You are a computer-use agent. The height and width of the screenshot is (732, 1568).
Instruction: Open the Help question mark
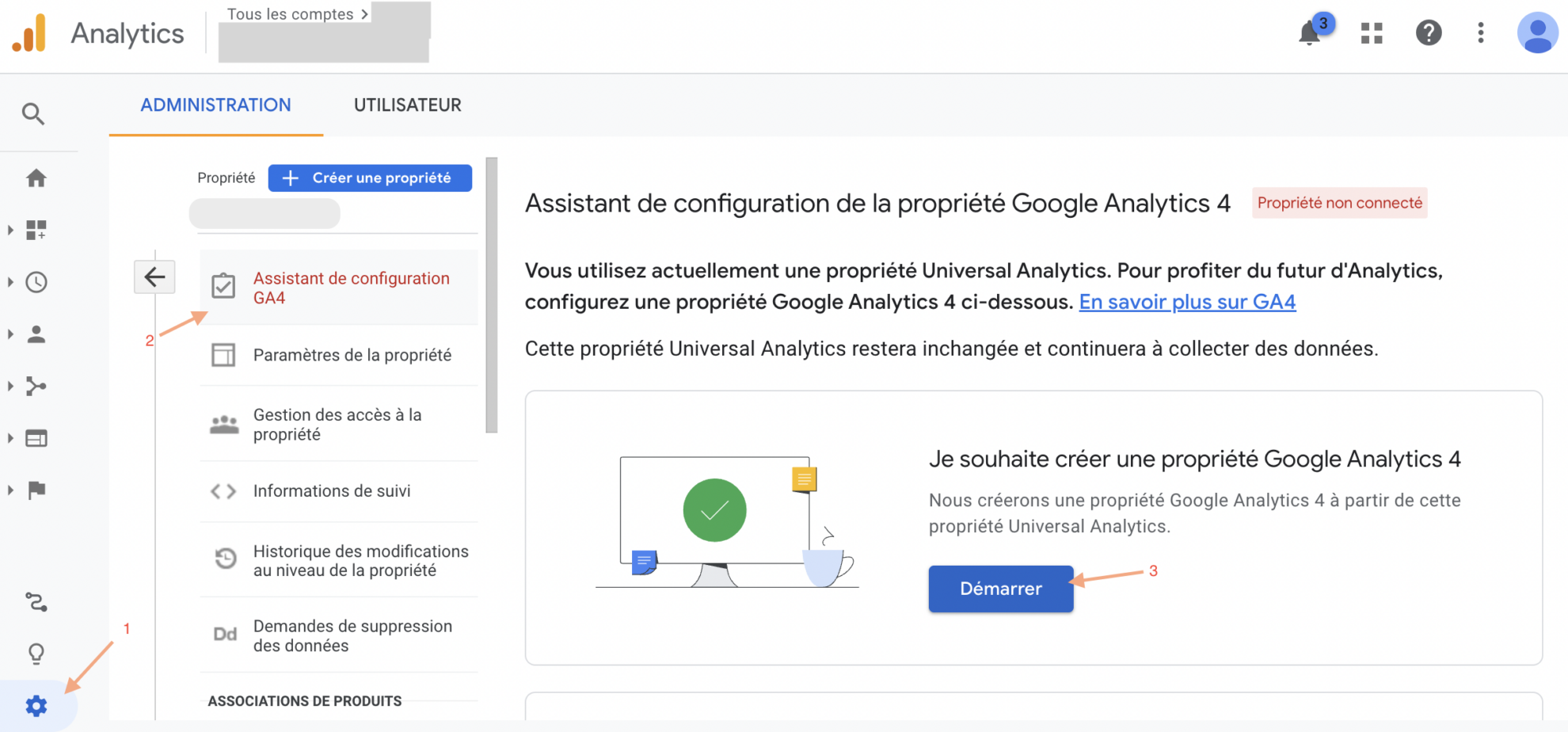tap(1429, 33)
